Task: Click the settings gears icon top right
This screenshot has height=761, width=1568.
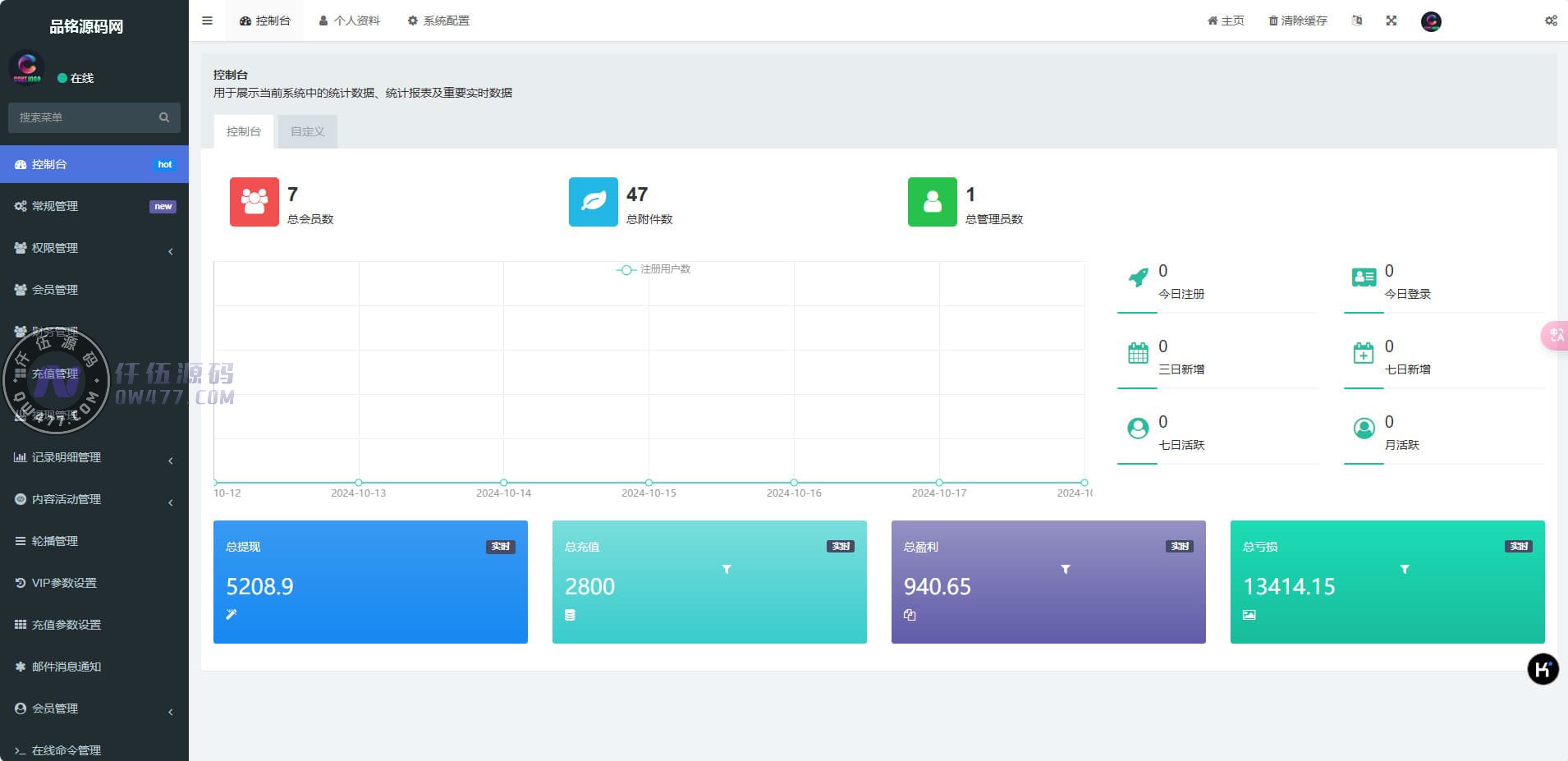Action: tap(1550, 21)
